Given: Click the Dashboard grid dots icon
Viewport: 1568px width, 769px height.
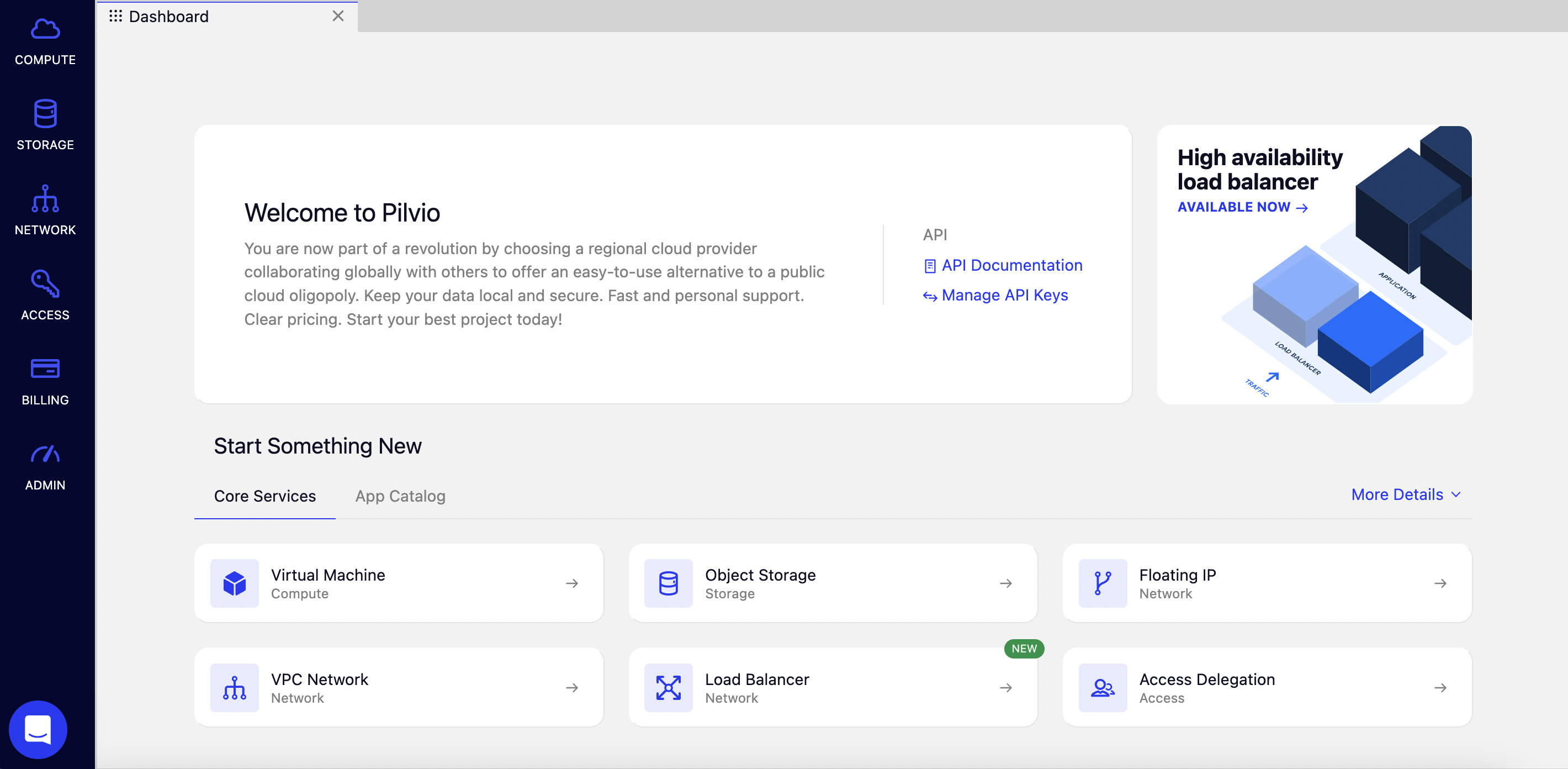Looking at the screenshot, I should pos(115,17).
